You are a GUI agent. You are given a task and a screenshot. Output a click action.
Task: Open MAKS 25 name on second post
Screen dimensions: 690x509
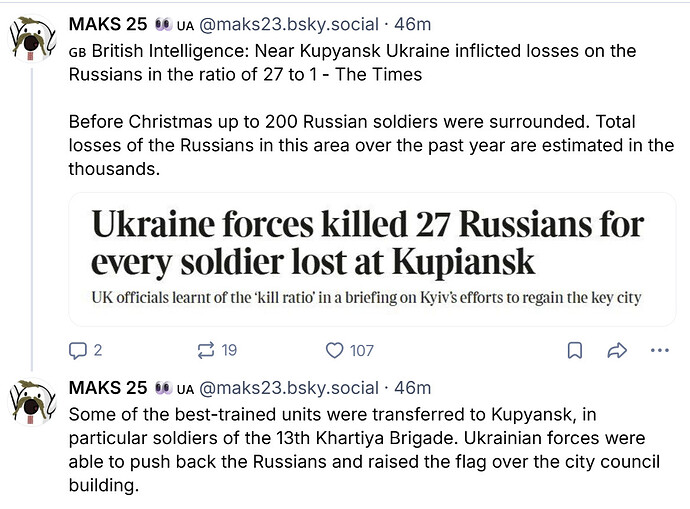(x=107, y=387)
